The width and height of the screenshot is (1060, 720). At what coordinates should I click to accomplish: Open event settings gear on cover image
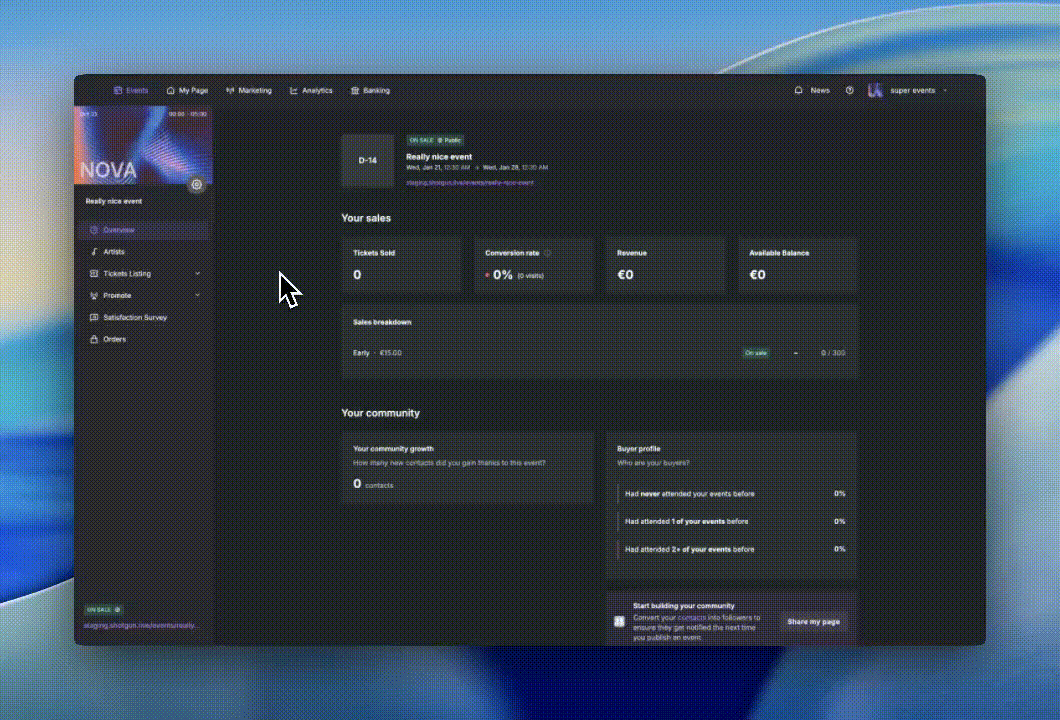tap(197, 184)
